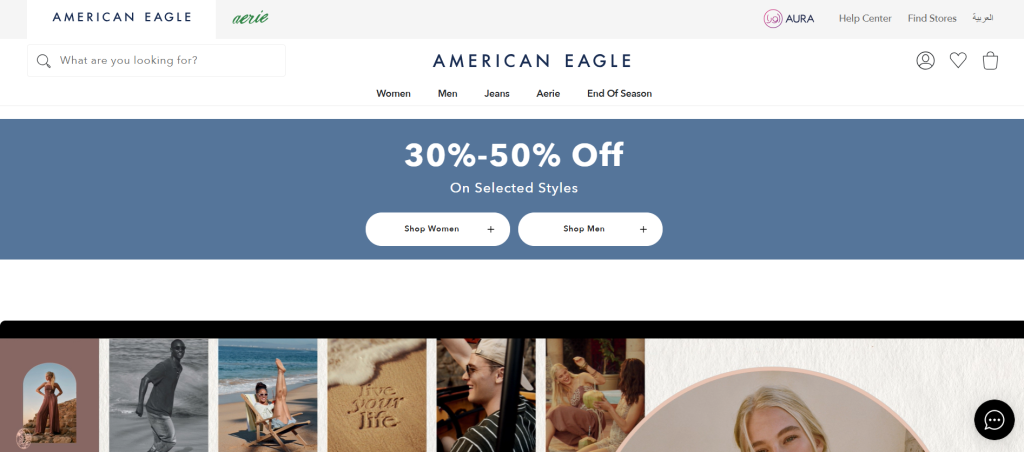Expand the plus on Shop Men
Viewport: 1024px width, 452px height.
point(643,229)
